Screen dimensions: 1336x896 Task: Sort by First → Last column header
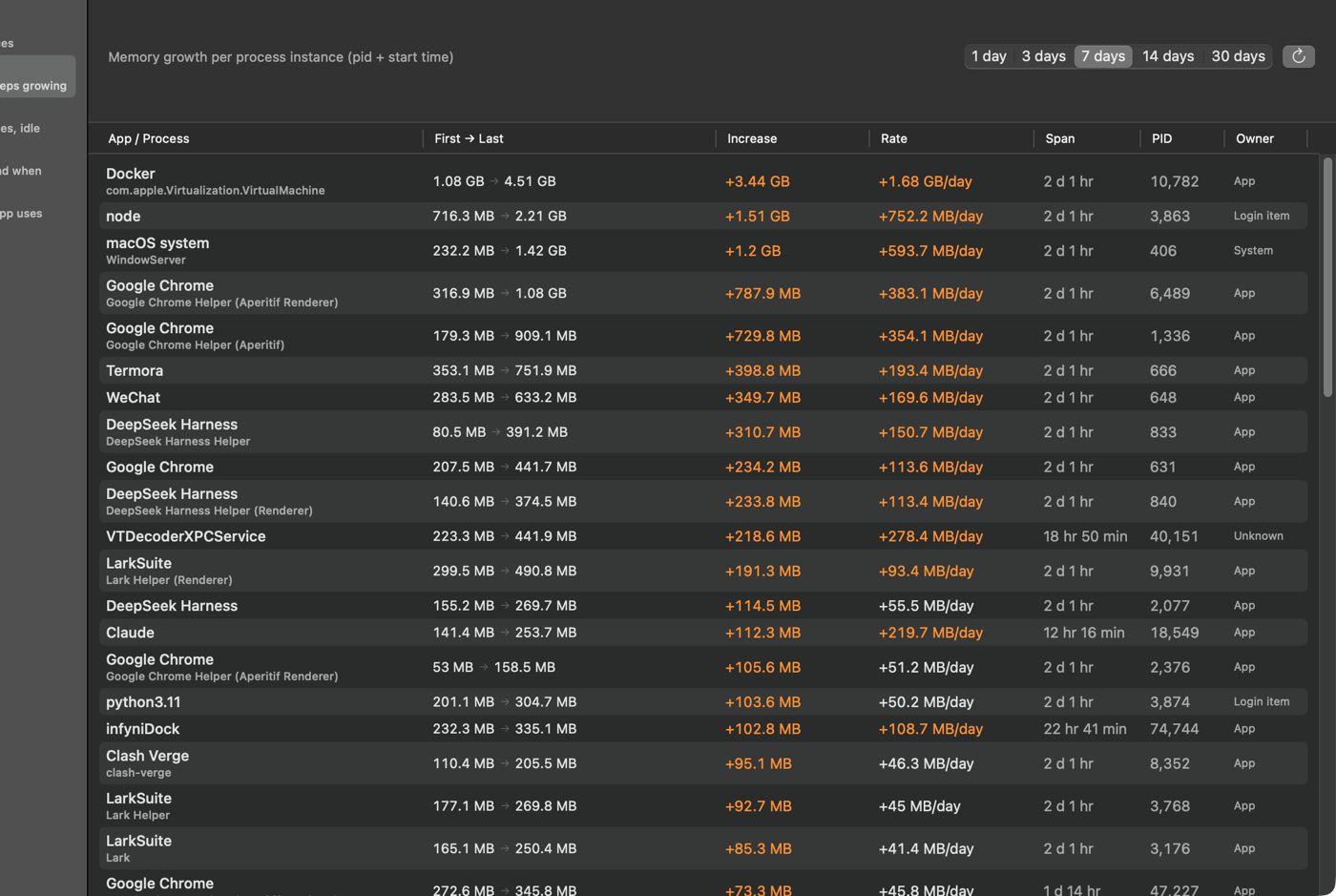click(469, 138)
